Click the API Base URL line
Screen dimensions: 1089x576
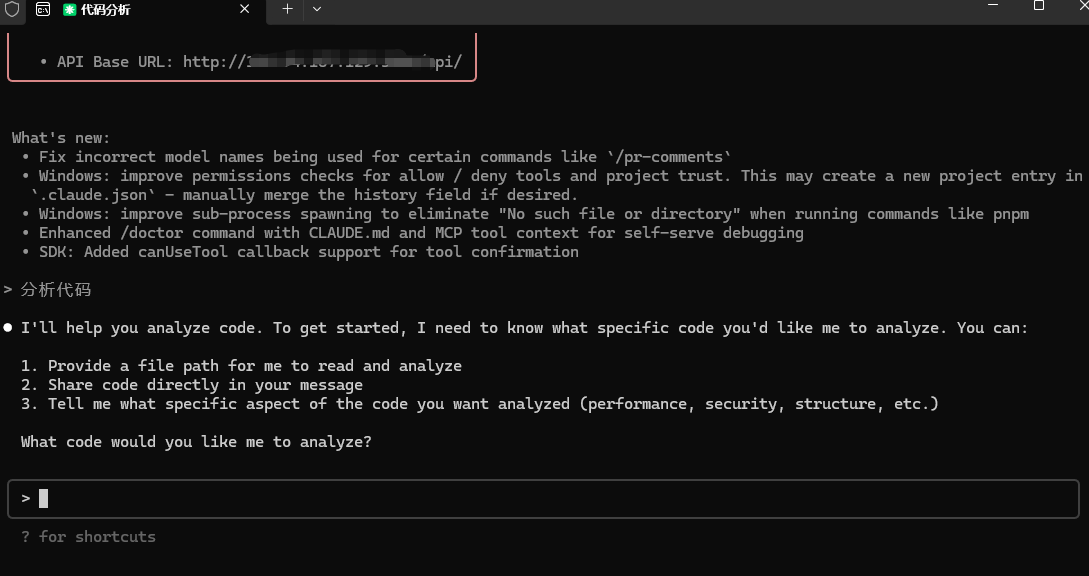(x=250, y=62)
